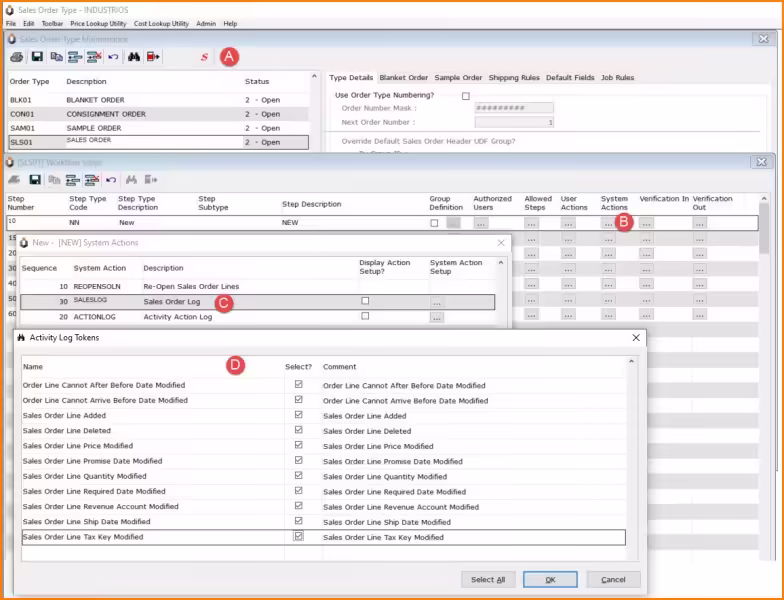Open the Toolbar menu

pyautogui.click(x=52, y=24)
